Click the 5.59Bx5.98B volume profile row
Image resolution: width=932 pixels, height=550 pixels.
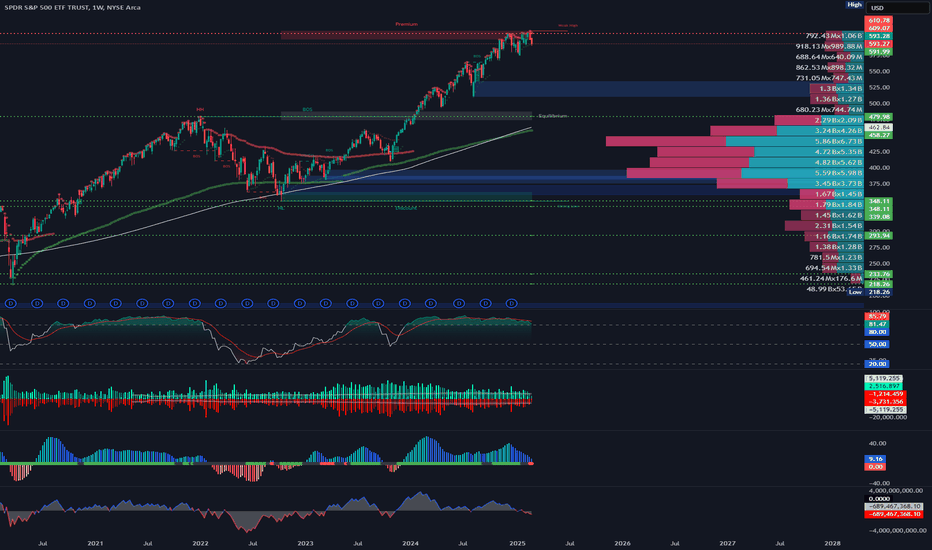pos(745,173)
